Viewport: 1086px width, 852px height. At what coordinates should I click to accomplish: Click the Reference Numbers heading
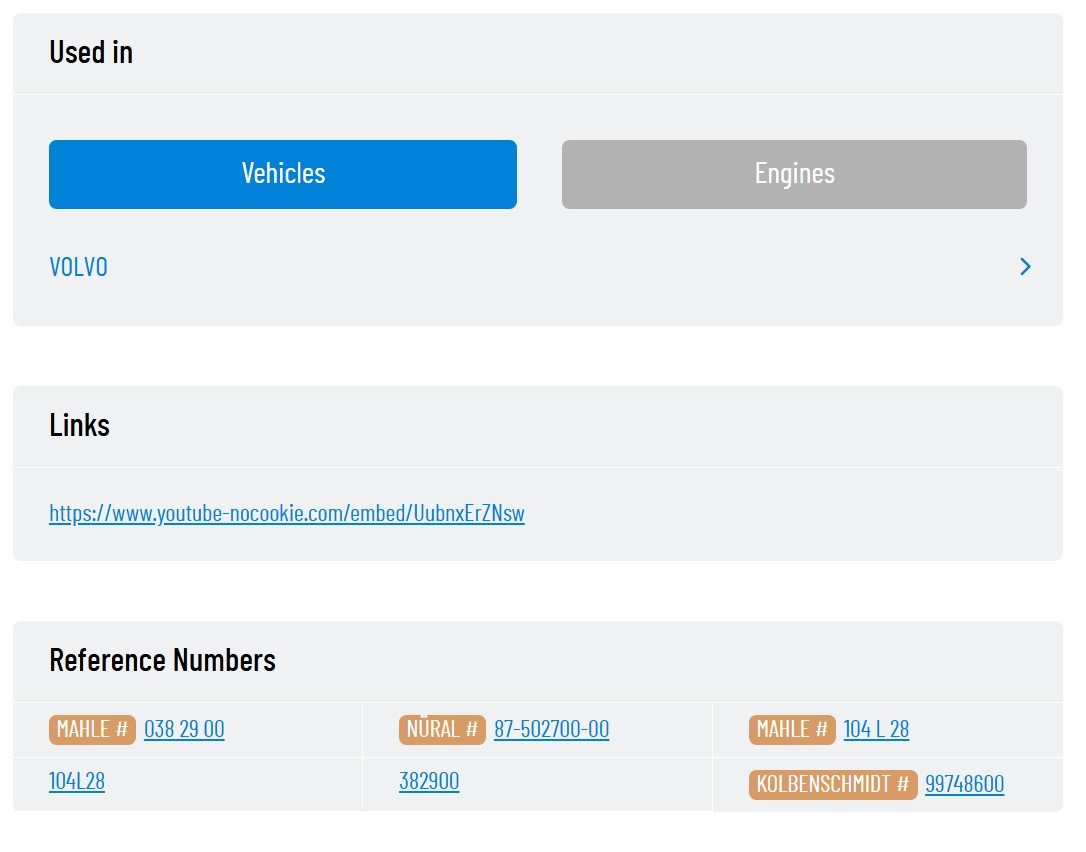(162, 660)
